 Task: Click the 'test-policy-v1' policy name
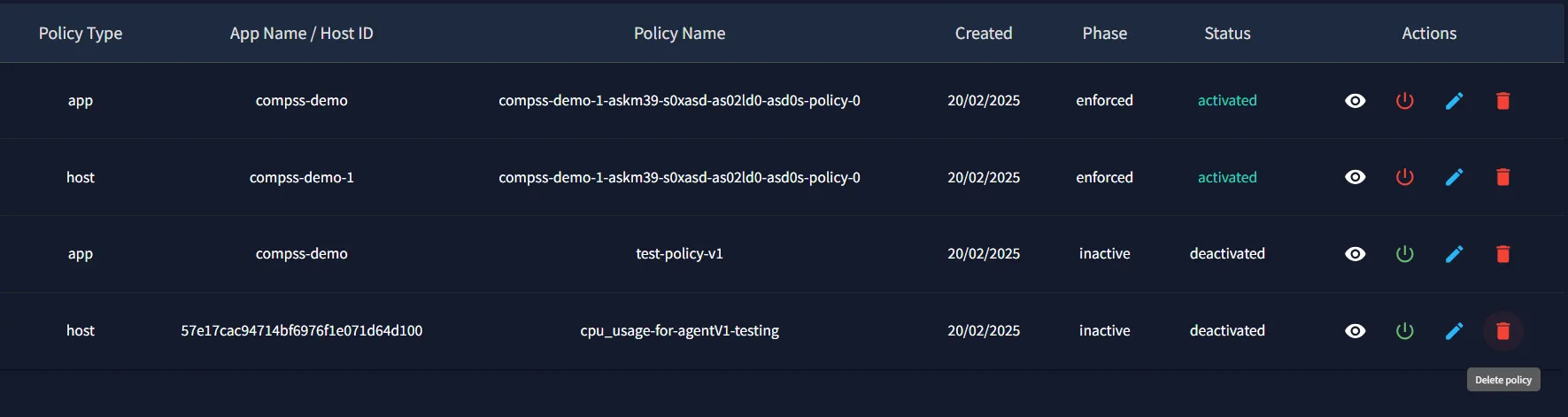[679, 254]
